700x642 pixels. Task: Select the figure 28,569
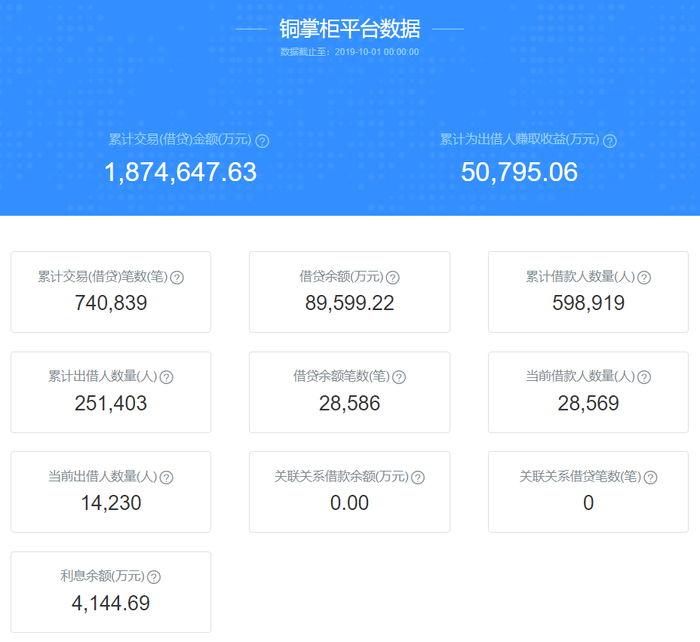coord(588,403)
